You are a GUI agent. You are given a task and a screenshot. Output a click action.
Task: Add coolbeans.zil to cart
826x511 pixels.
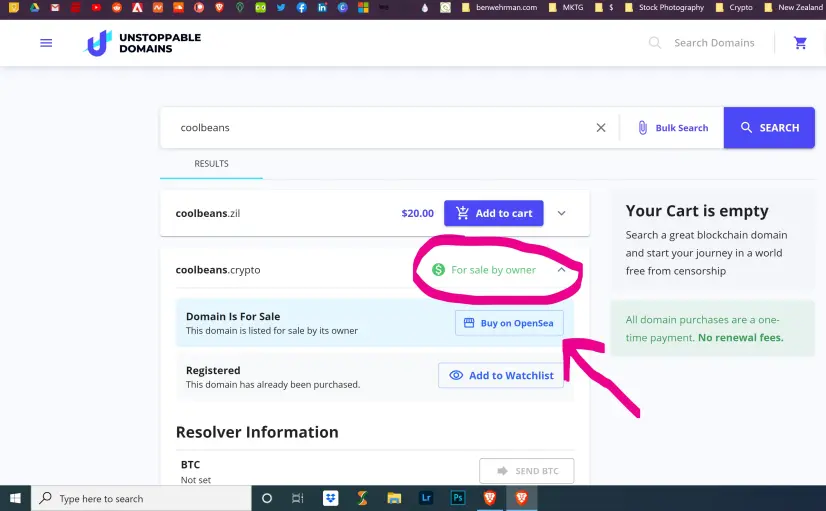pos(494,213)
